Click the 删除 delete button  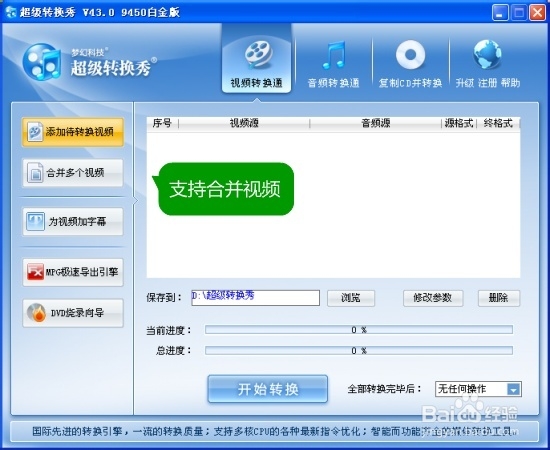pos(499,298)
